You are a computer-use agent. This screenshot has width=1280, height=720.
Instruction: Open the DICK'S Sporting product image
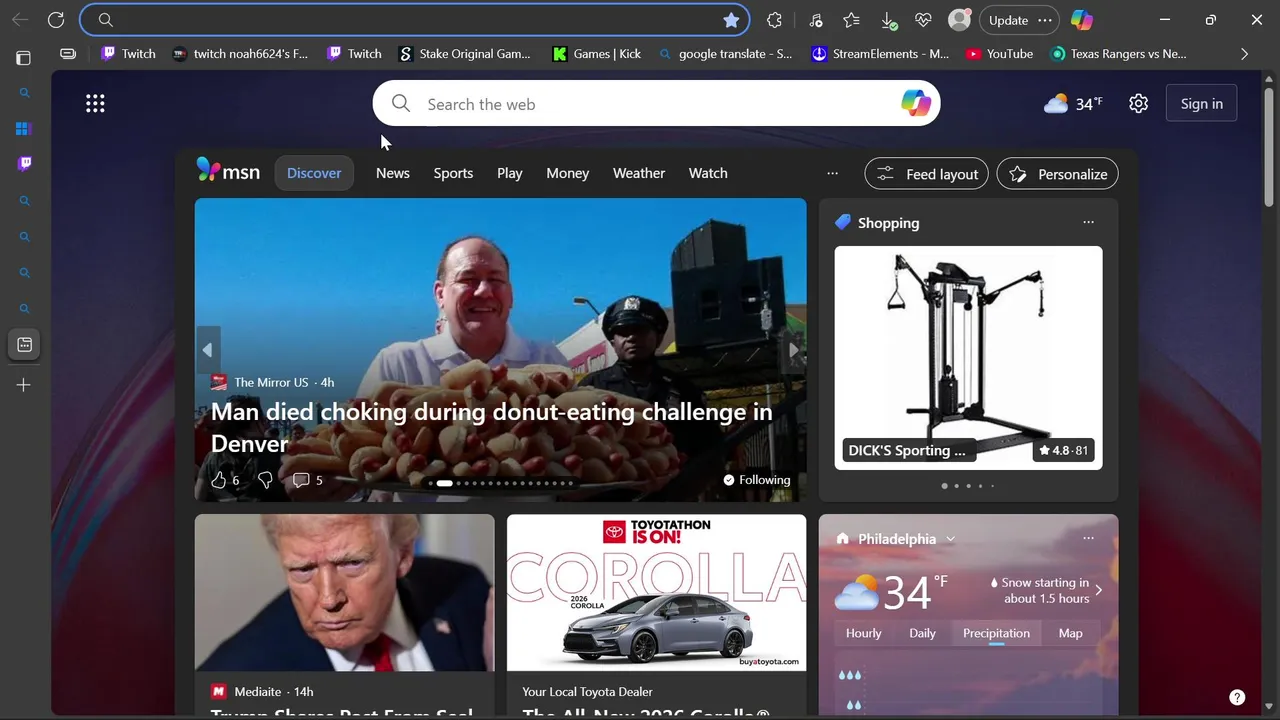click(x=968, y=357)
